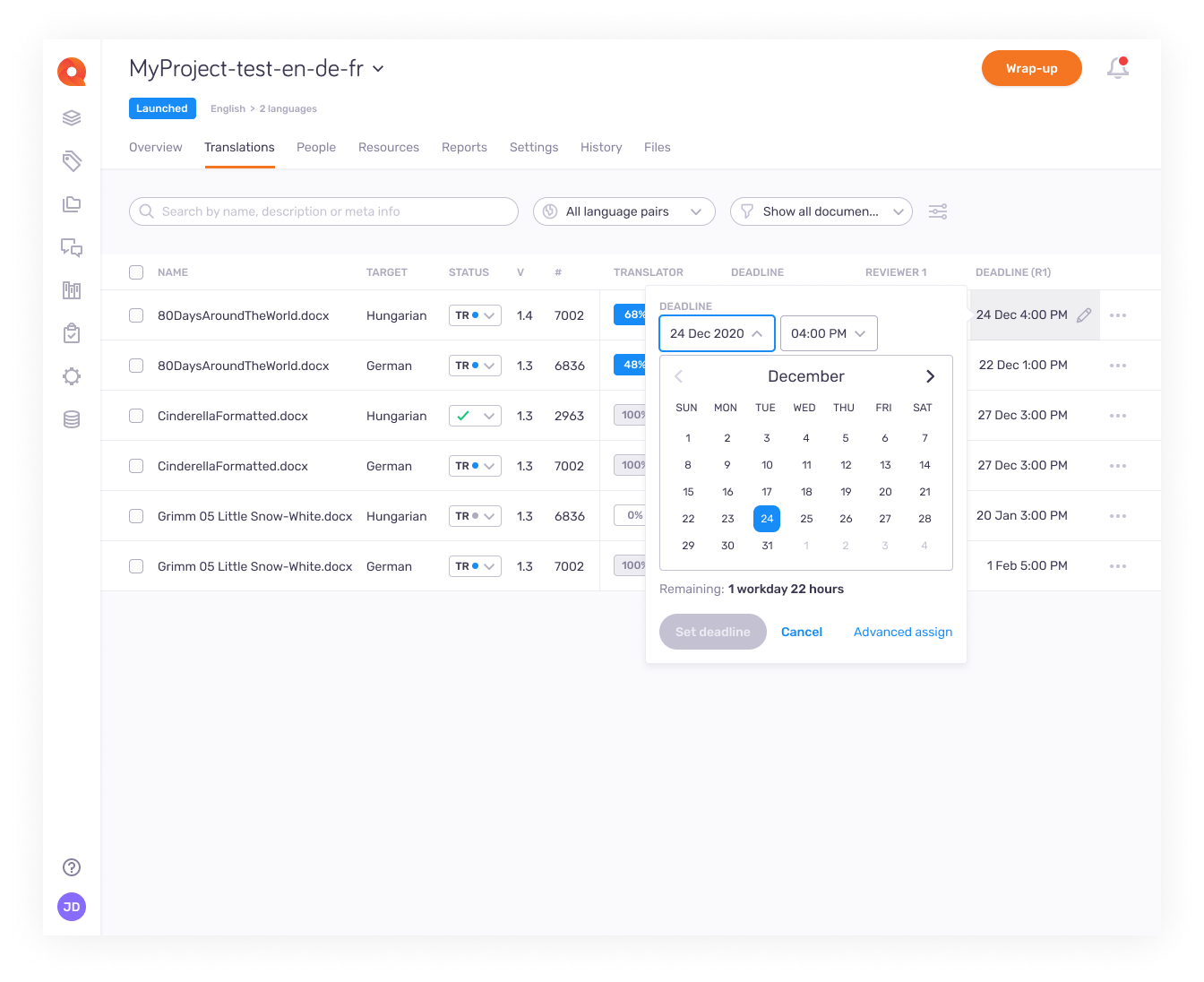Expand the 04:00 PM time dropdown
The height and width of the screenshot is (982, 1204).
pyautogui.click(x=829, y=333)
